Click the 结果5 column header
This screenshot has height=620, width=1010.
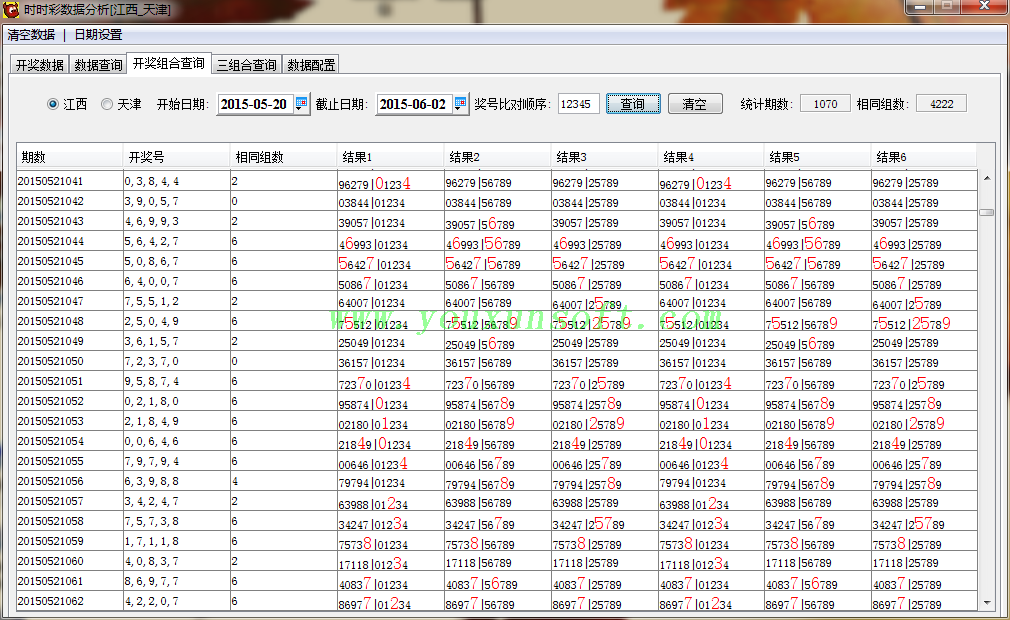(817, 157)
